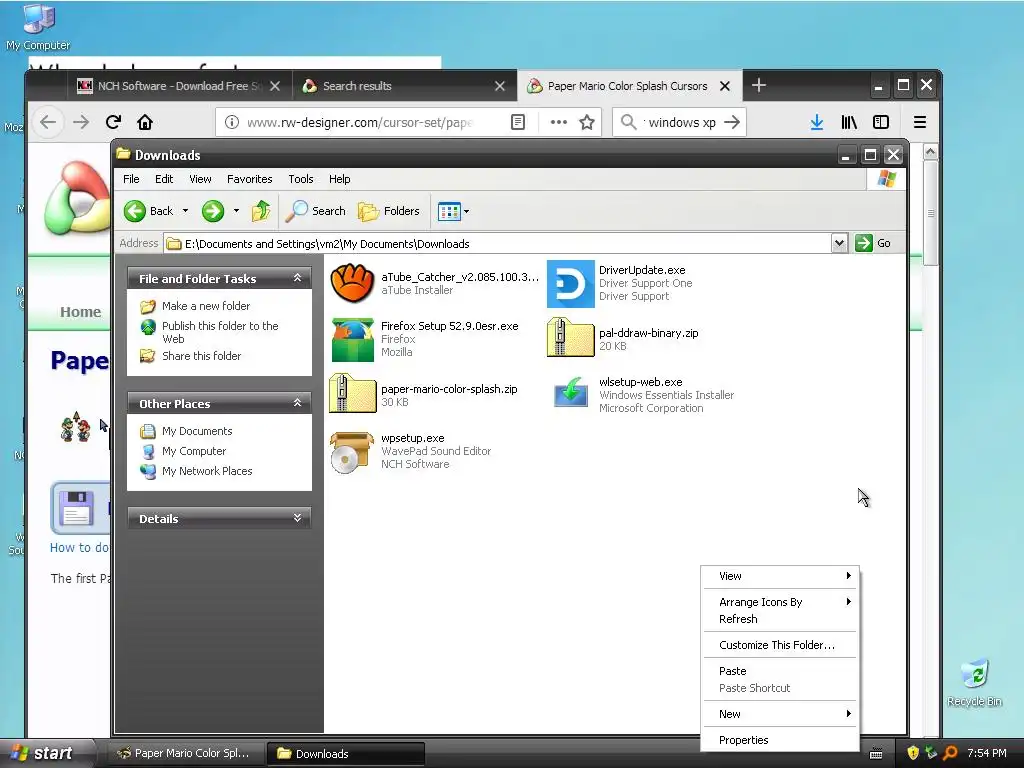Open the Help menu

tap(339, 179)
